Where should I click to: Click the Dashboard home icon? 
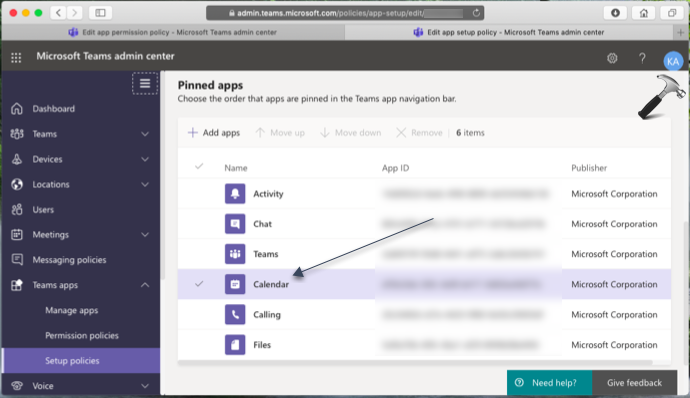[x=17, y=109]
